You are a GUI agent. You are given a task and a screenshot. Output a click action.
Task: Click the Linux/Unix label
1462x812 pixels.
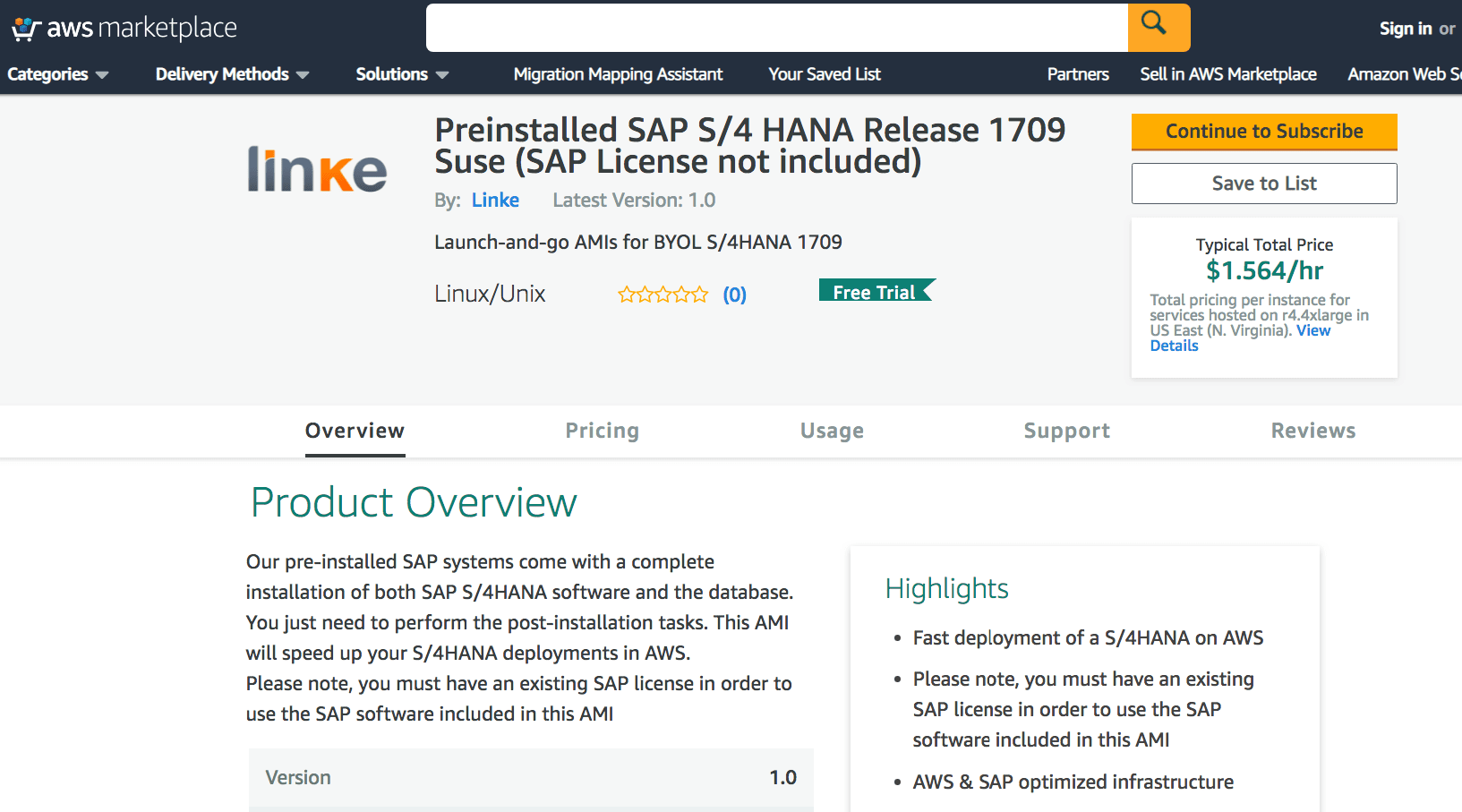pyautogui.click(x=490, y=294)
